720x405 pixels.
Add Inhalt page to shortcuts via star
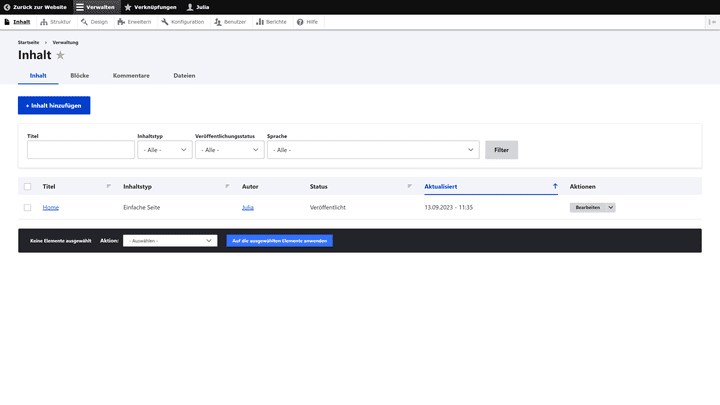click(60, 55)
